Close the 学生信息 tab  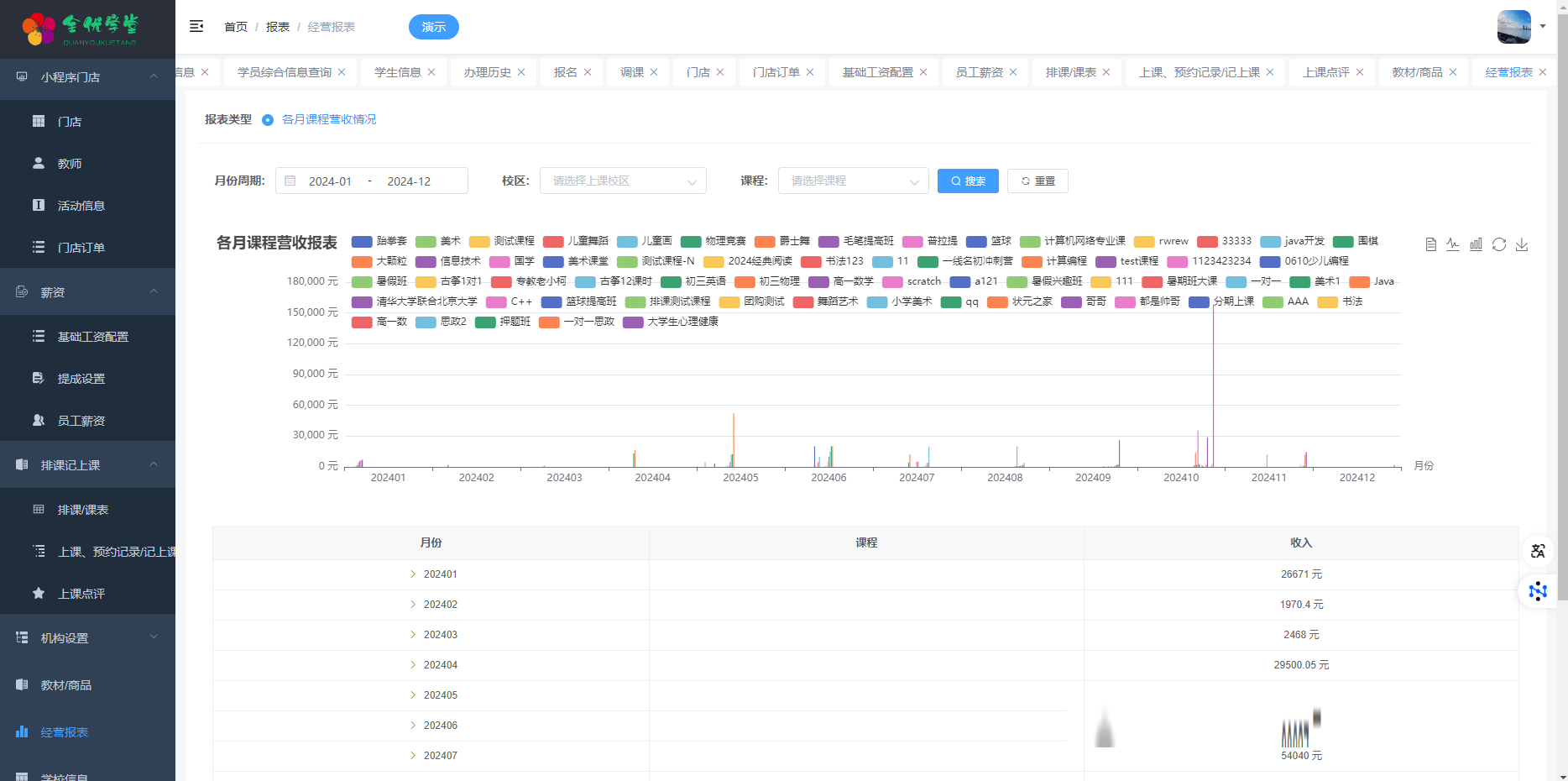pyautogui.click(x=431, y=72)
